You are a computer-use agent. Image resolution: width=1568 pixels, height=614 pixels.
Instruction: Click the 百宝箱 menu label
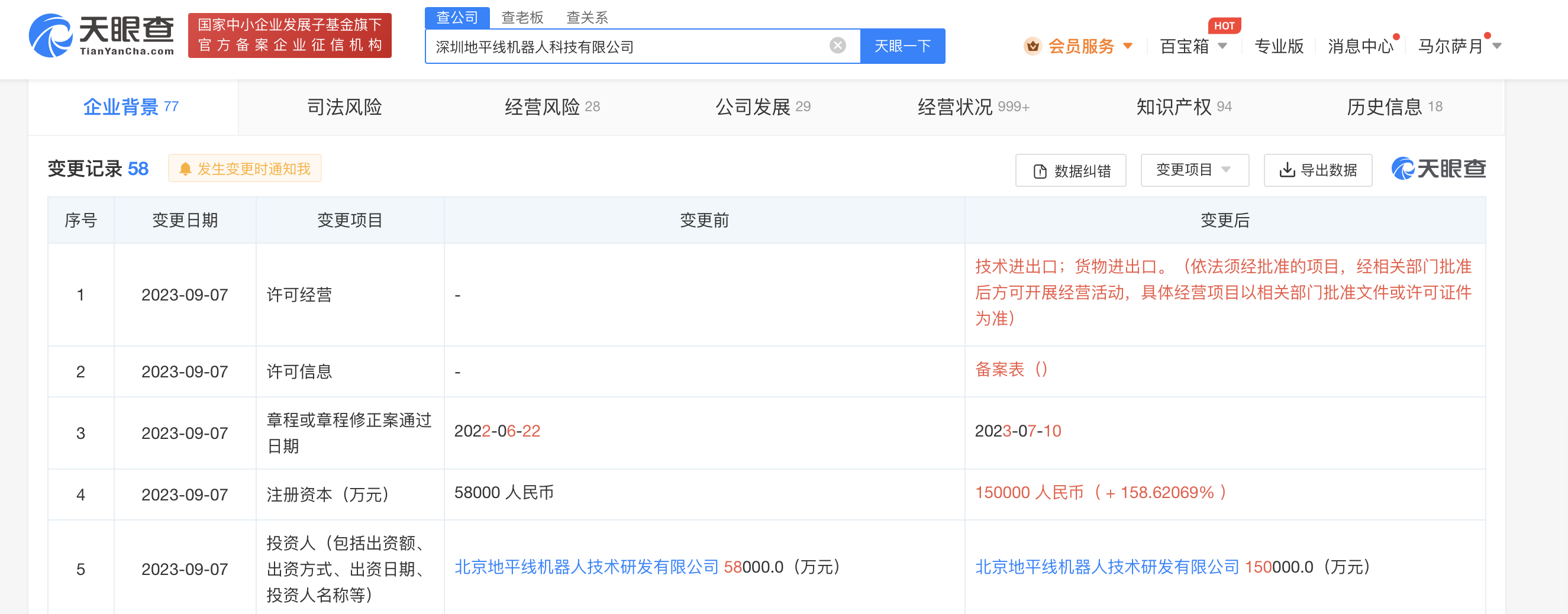[x=1184, y=46]
